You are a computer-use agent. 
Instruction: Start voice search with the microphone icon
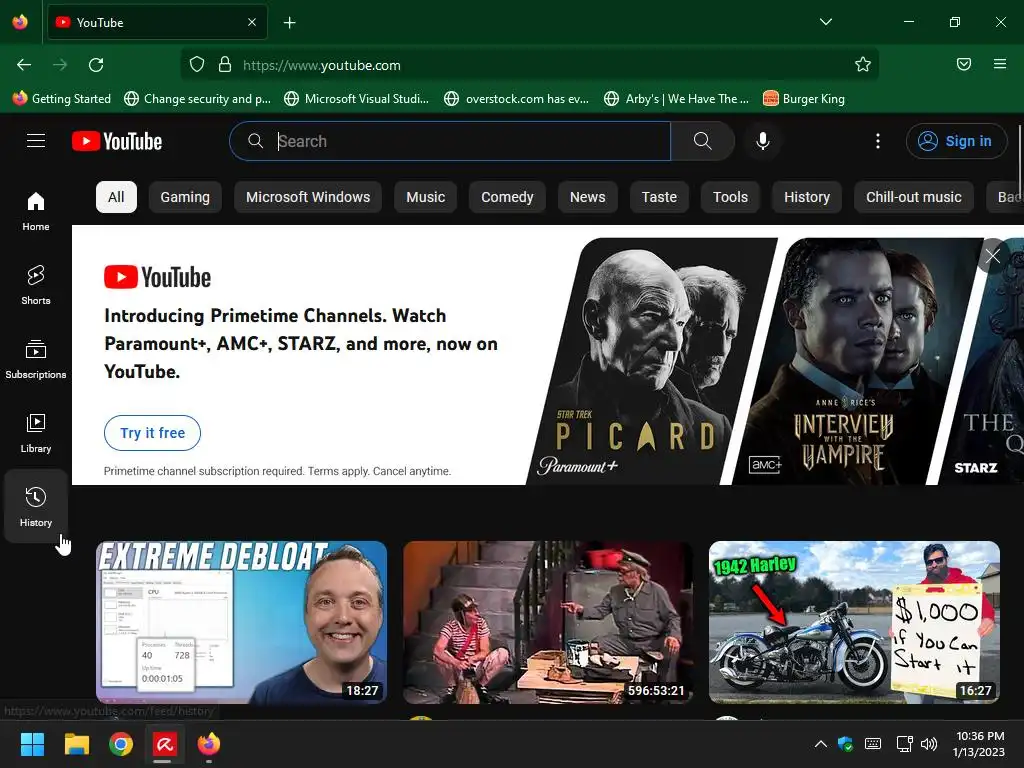pos(763,141)
